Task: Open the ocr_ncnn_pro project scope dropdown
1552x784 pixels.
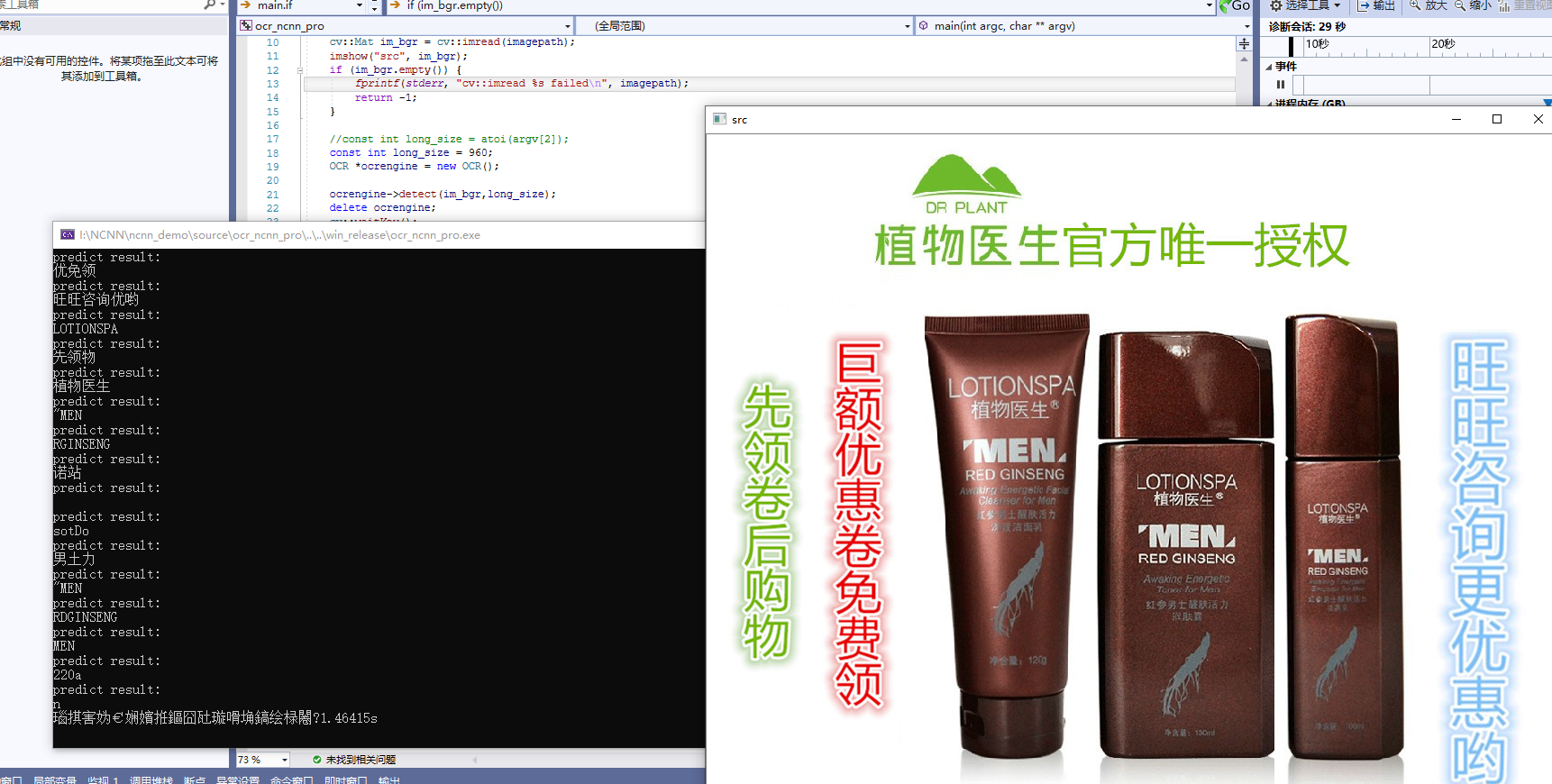Action: point(567,26)
